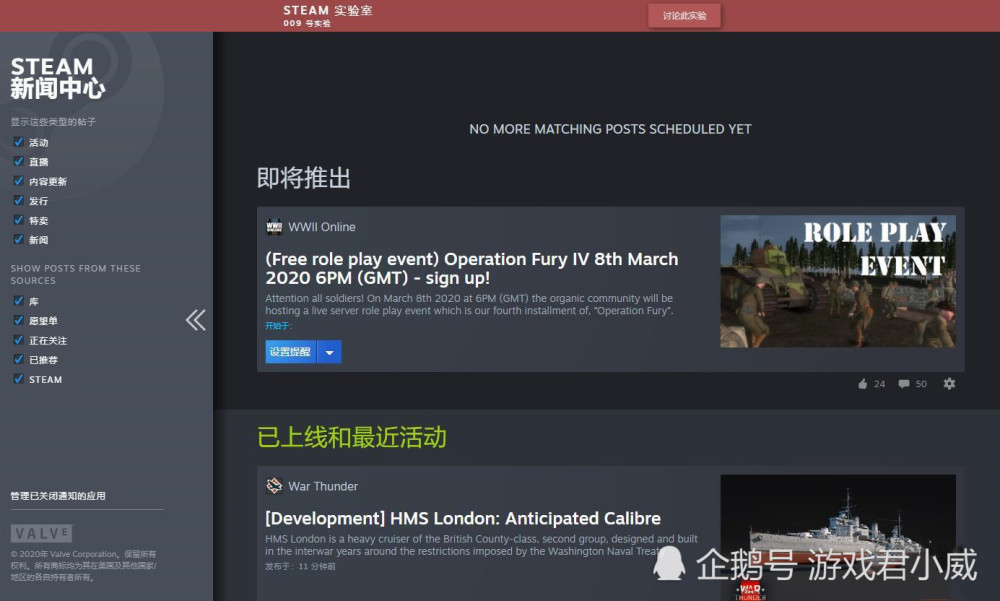Uncheck the STEAM source checkbox

[x=18, y=379]
